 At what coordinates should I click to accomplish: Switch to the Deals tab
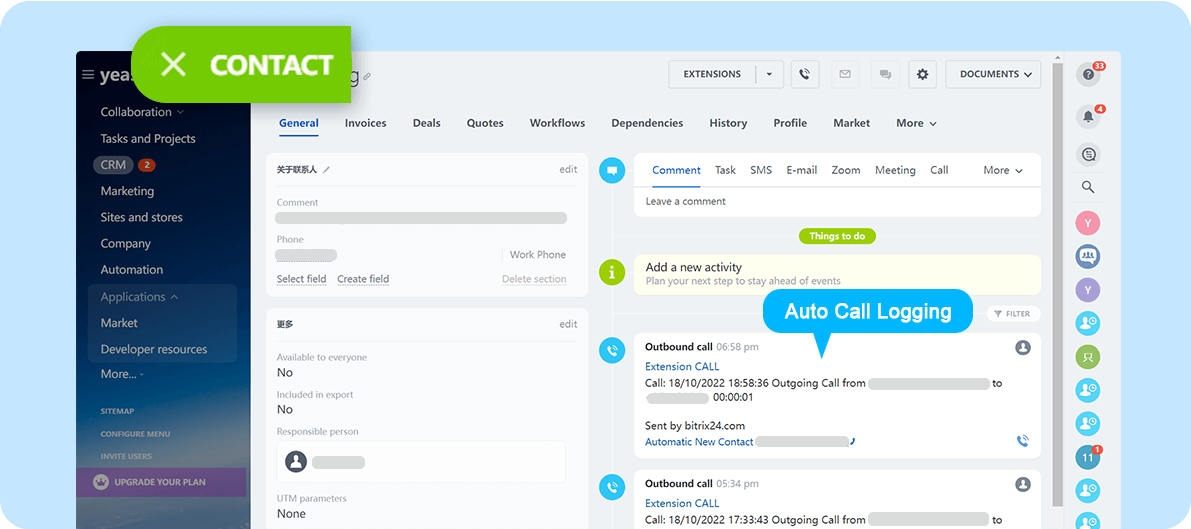[426, 123]
